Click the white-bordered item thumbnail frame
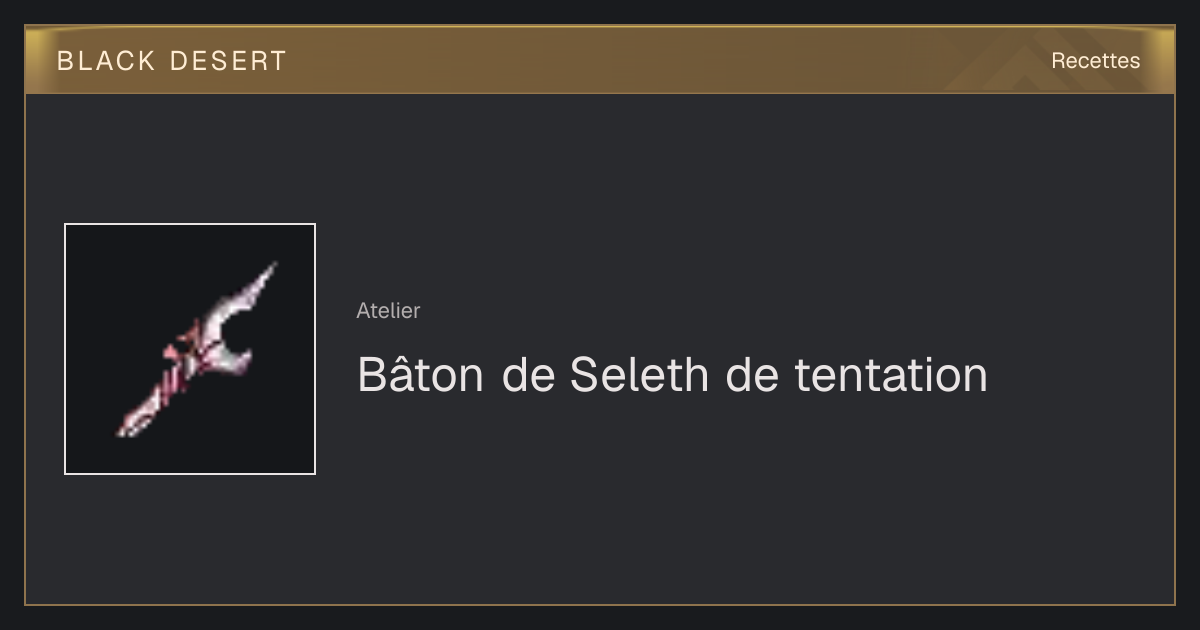The height and width of the screenshot is (630, 1200). [190, 349]
